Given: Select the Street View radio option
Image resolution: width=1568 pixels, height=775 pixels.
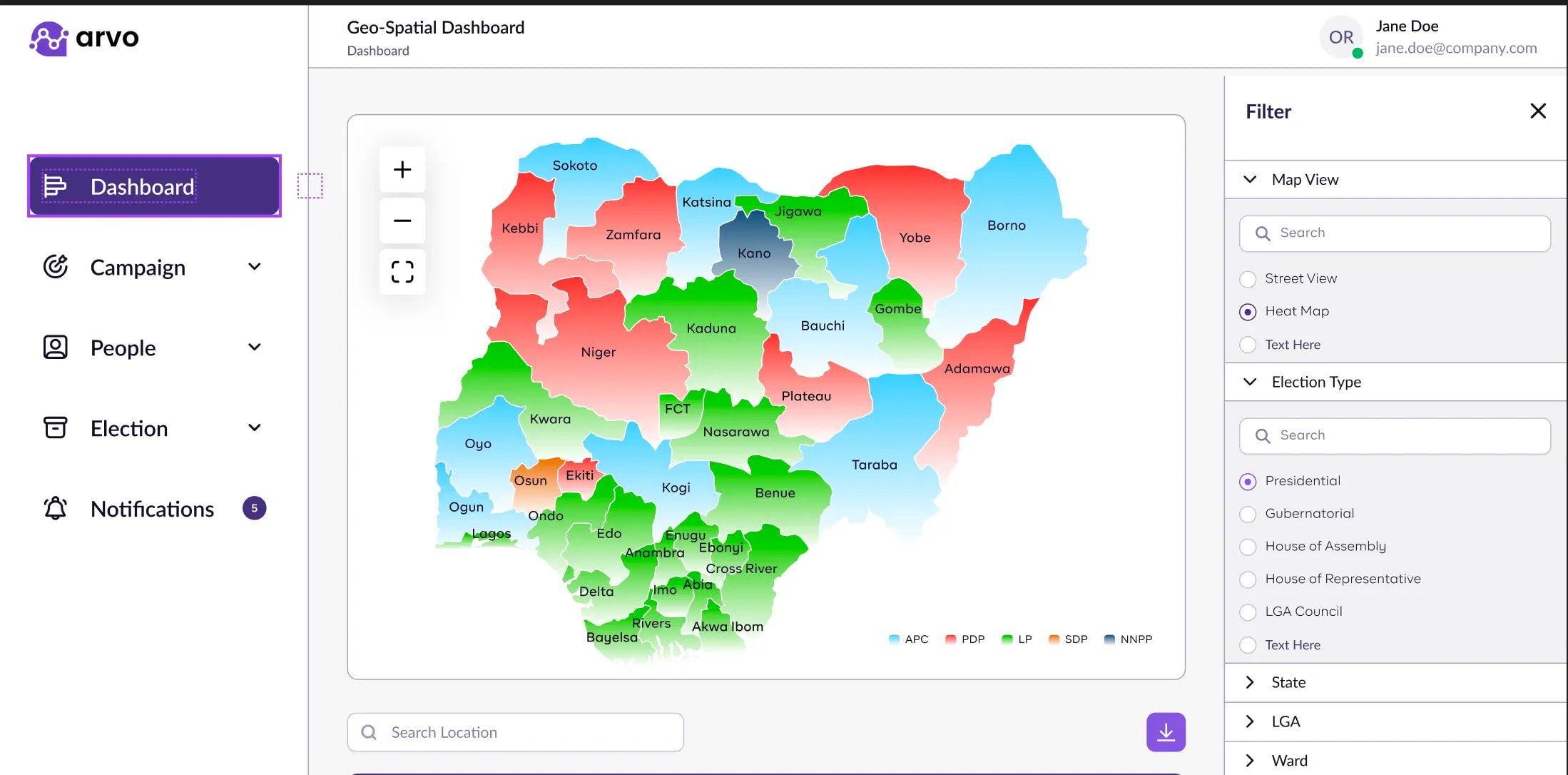Looking at the screenshot, I should point(1248,279).
